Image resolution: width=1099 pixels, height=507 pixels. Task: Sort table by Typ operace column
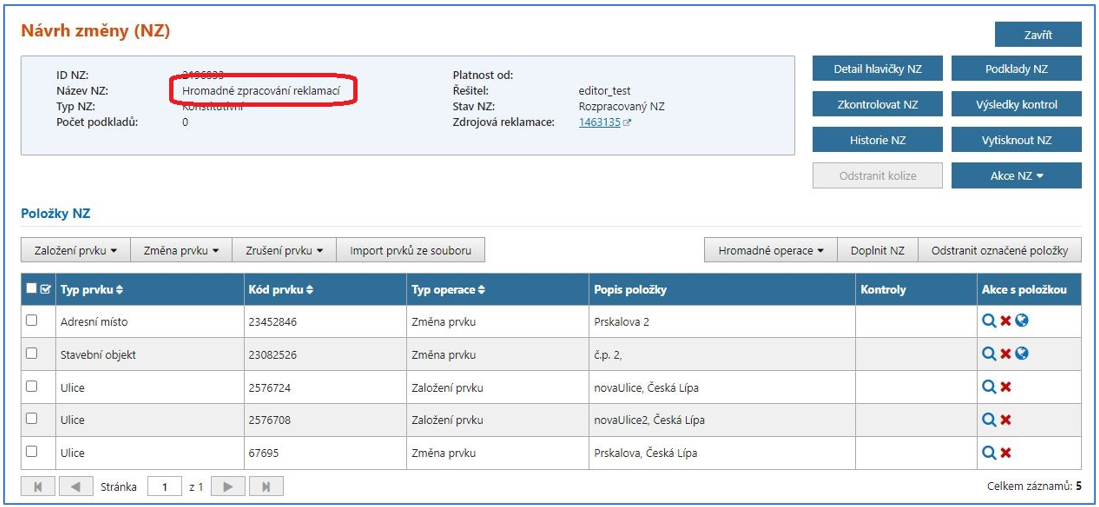click(x=449, y=290)
